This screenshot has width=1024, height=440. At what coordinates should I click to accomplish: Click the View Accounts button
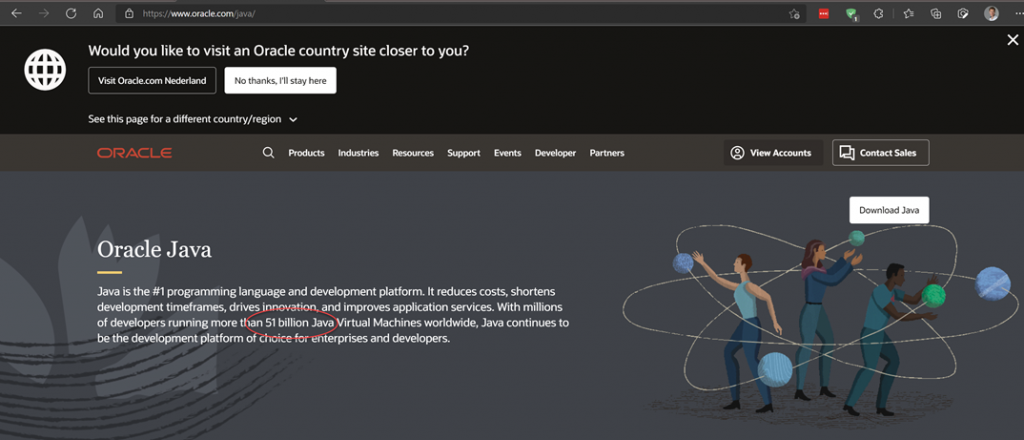(773, 153)
